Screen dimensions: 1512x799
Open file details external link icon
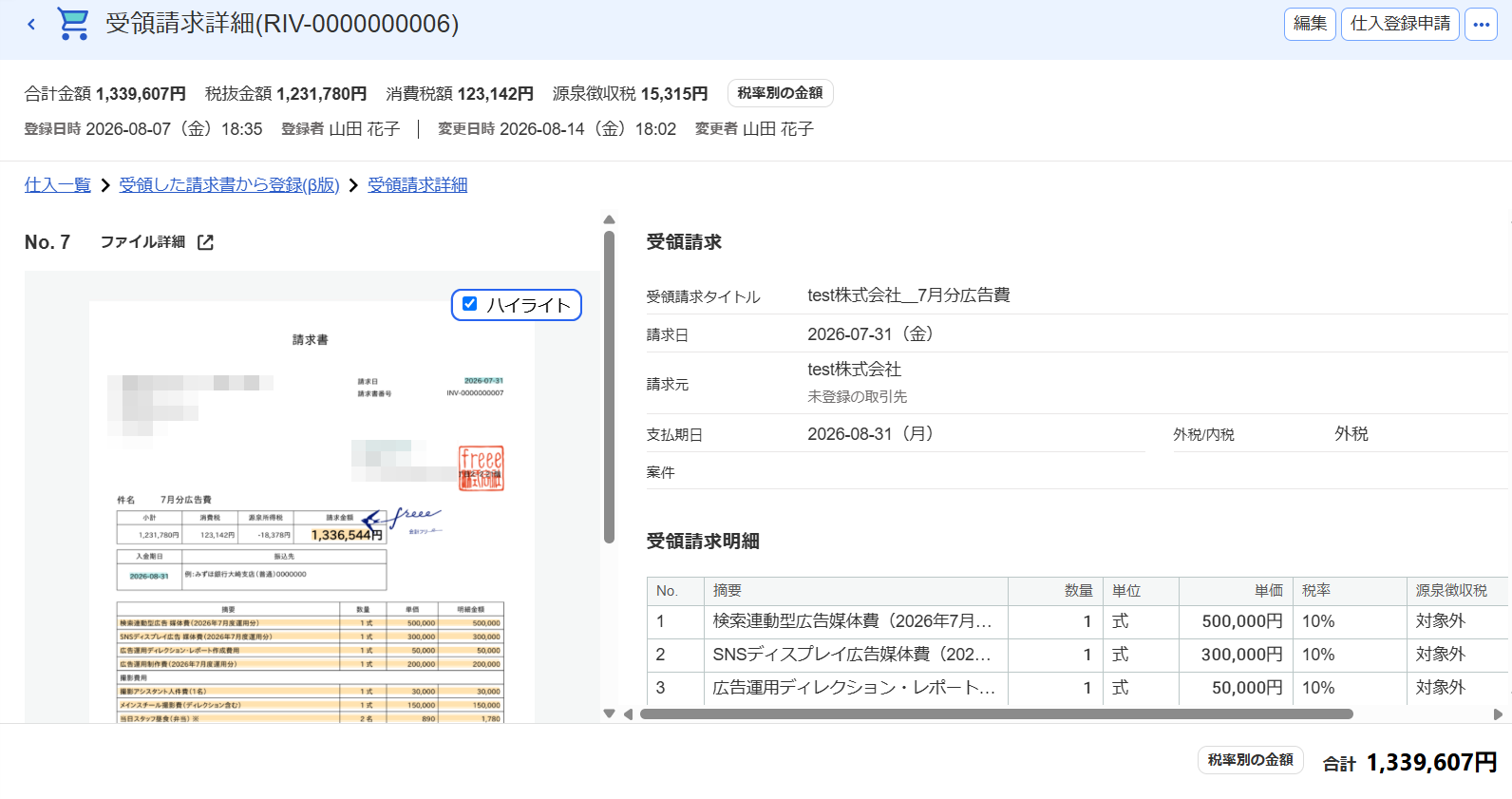[x=205, y=242]
